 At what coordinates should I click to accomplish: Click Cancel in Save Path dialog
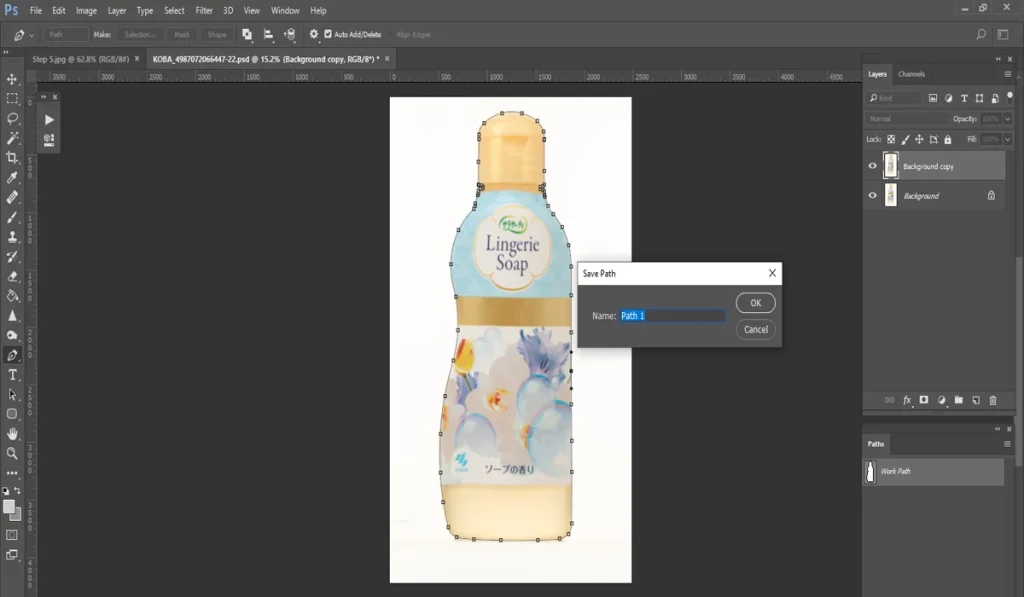click(x=756, y=330)
